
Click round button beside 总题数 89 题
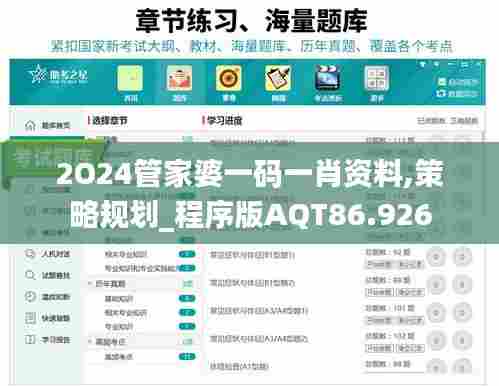click(436, 285)
